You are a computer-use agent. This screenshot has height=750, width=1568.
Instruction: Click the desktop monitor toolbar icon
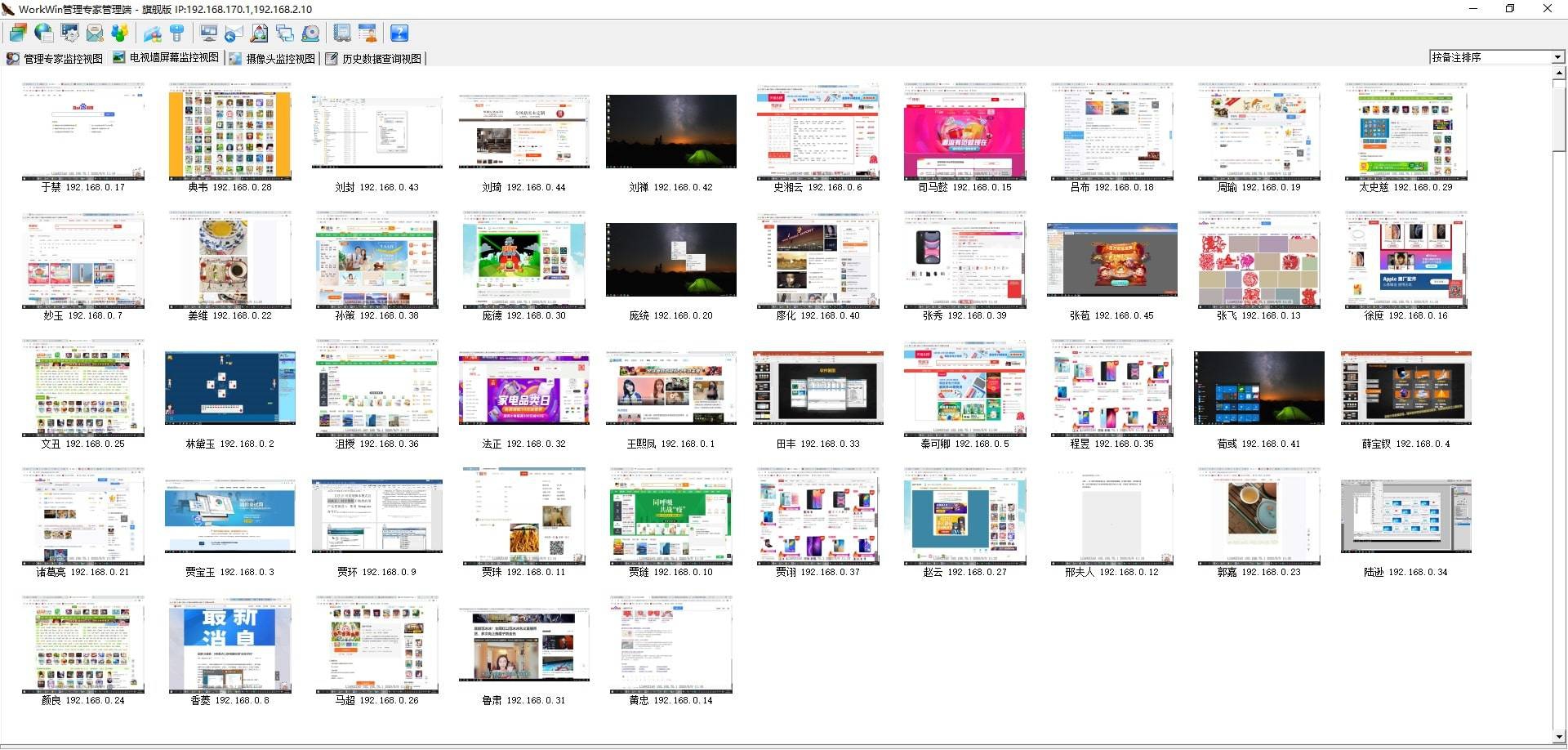click(x=208, y=33)
